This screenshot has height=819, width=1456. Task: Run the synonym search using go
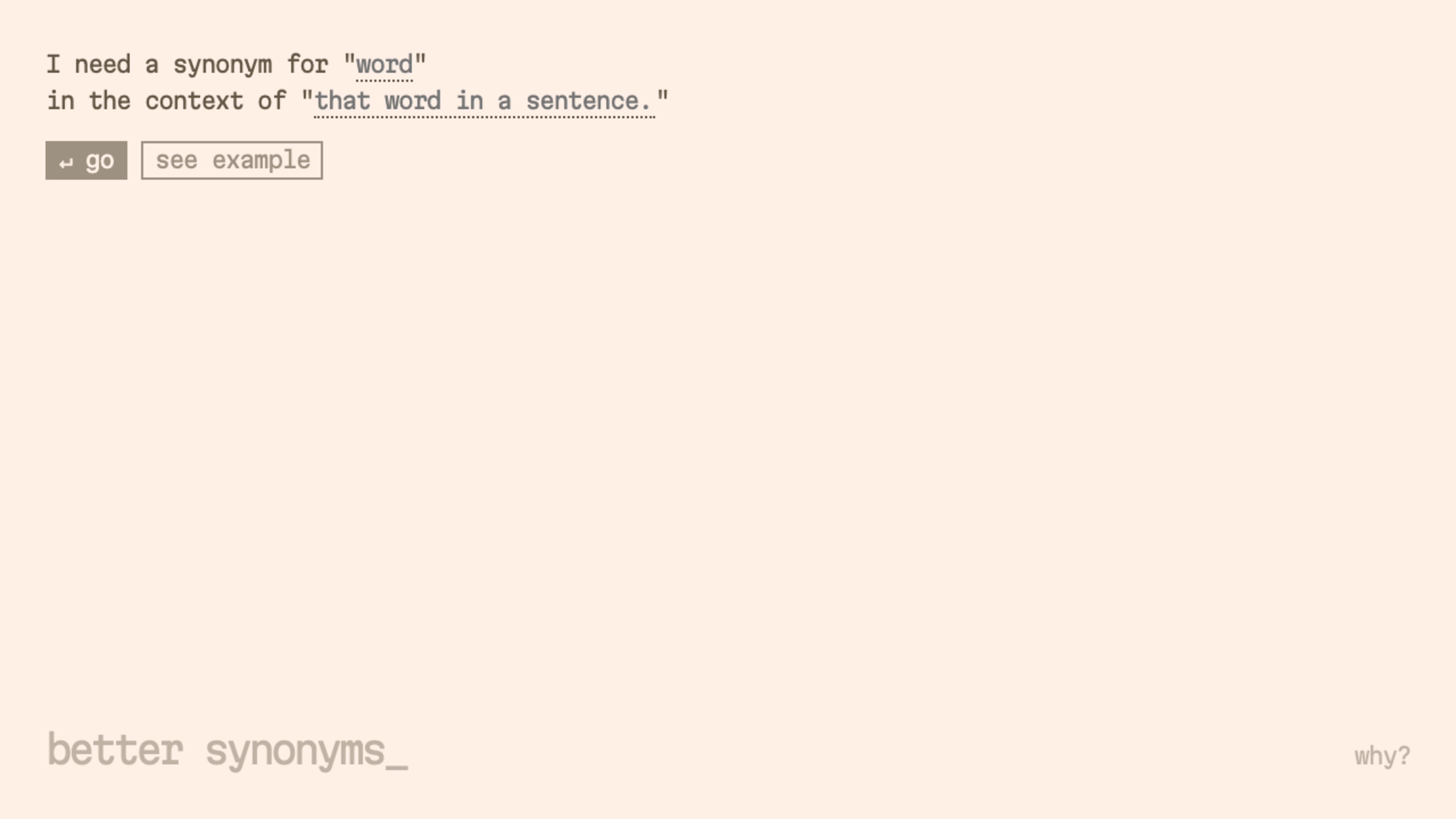pos(86,160)
